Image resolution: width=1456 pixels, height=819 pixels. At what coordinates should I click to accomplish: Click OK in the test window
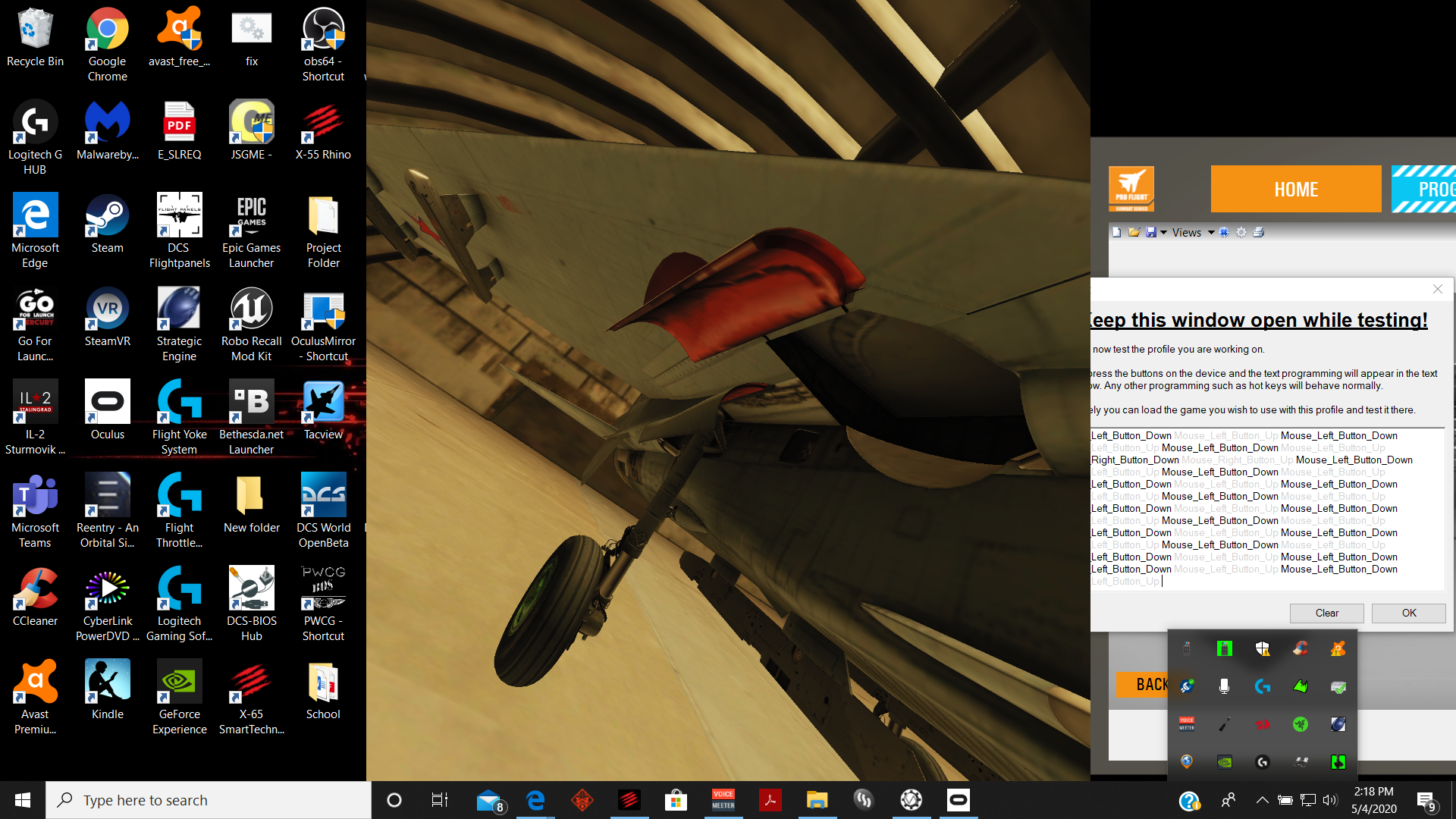(x=1408, y=613)
